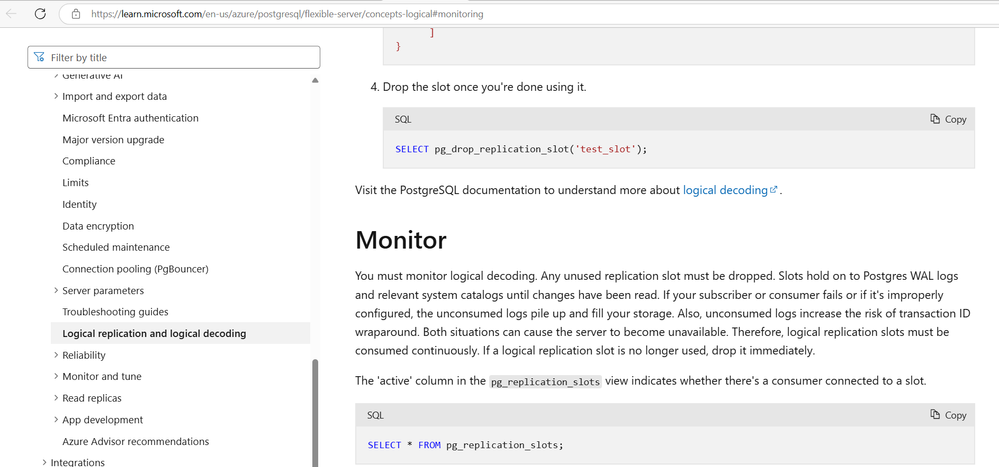Expand the Server parameters node
This screenshot has width=999, height=467.
click(56, 291)
